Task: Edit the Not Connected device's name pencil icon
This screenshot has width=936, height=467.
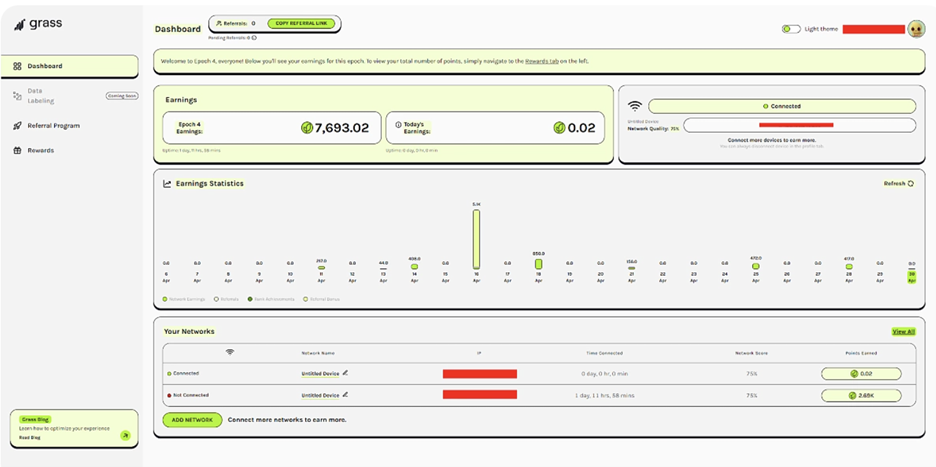Action: tap(345, 395)
